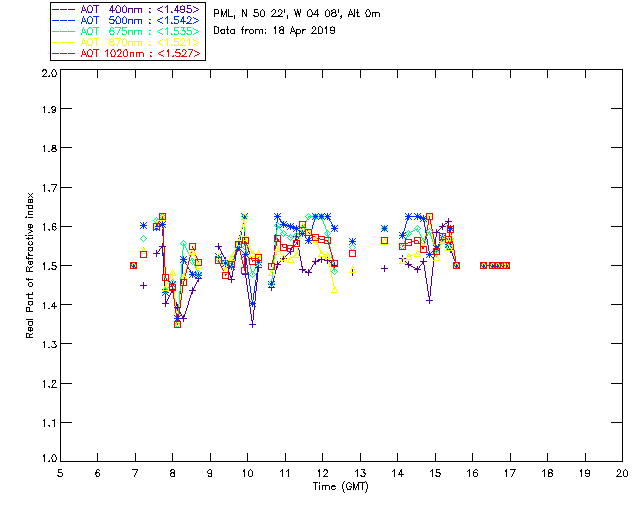Click the y-axis tick label 1.0

click(x=49, y=458)
